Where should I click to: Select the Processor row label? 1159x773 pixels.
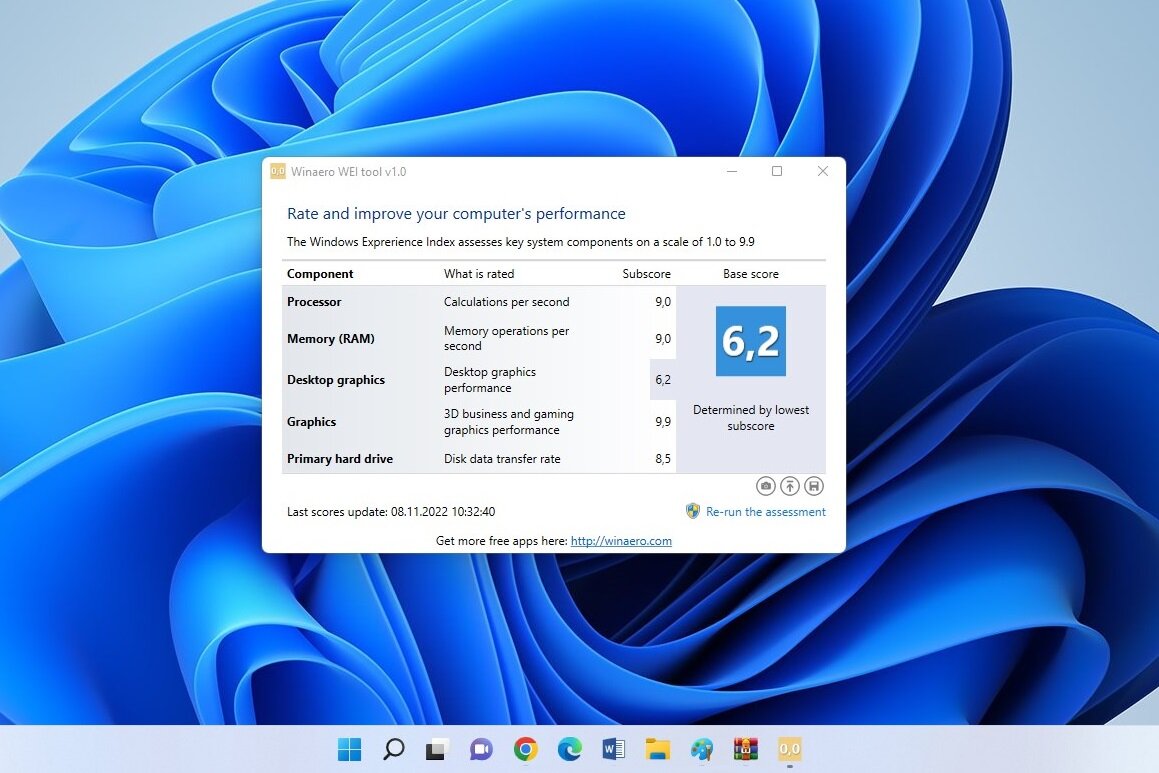(x=314, y=302)
